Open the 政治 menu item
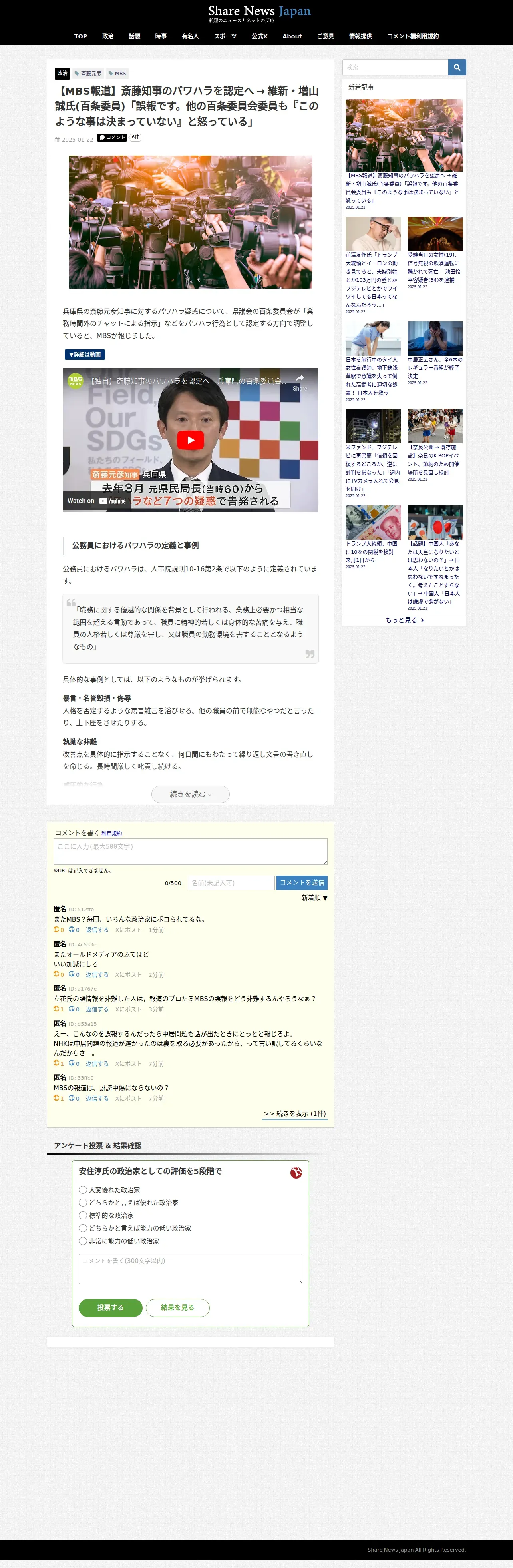The width and height of the screenshot is (513, 1568). point(108,36)
